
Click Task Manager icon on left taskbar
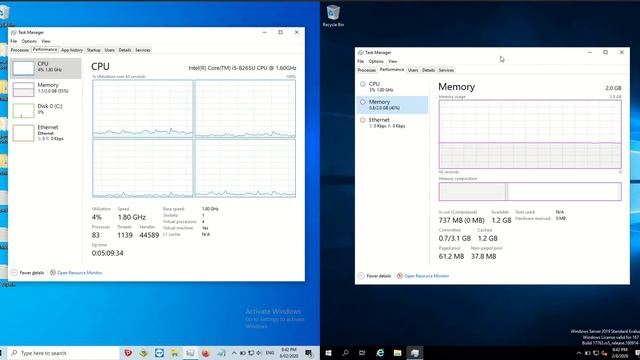(x=190, y=353)
